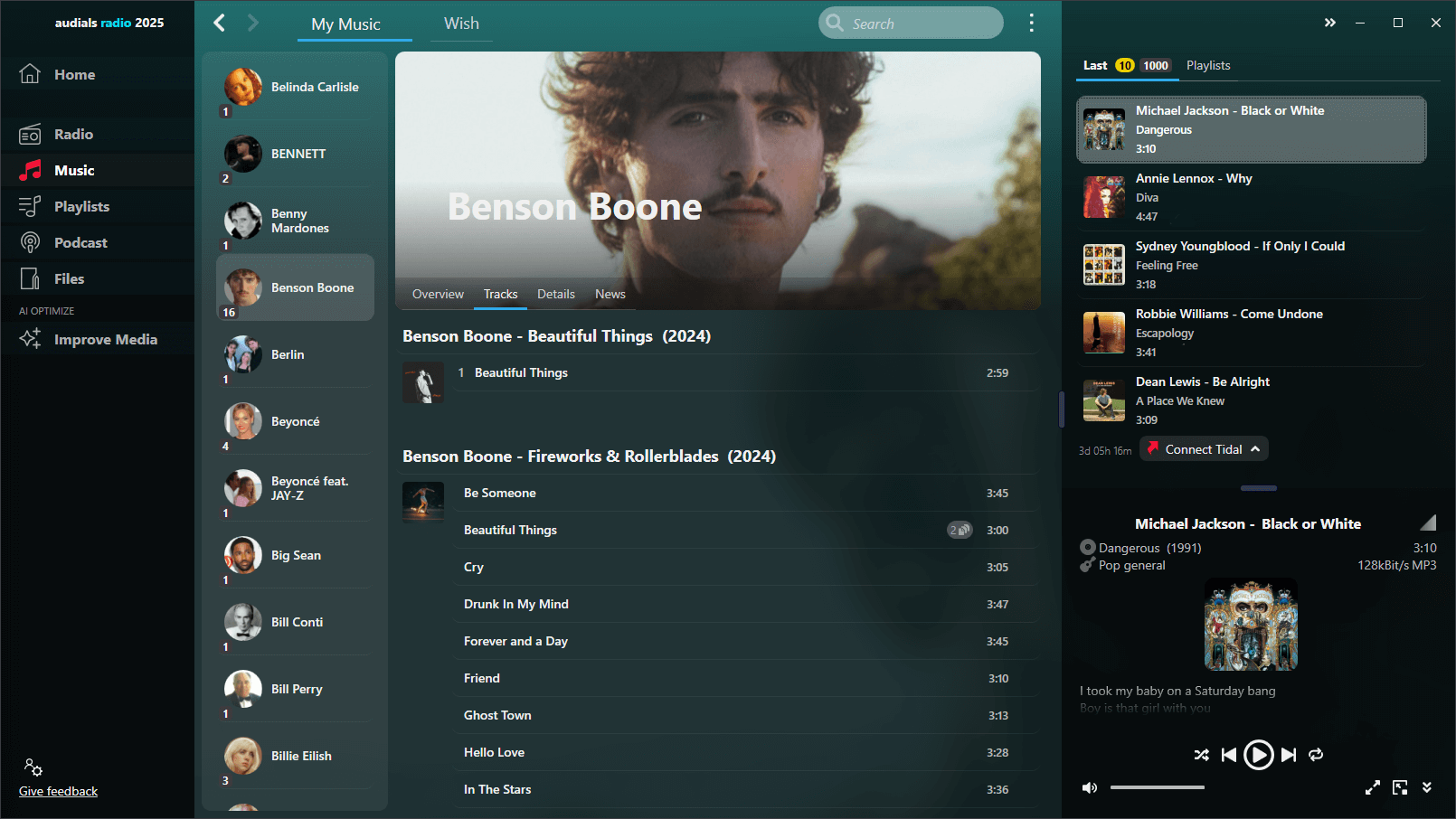
Task: Toggle the repeat playback icon
Action: [x=1316, y=755]
